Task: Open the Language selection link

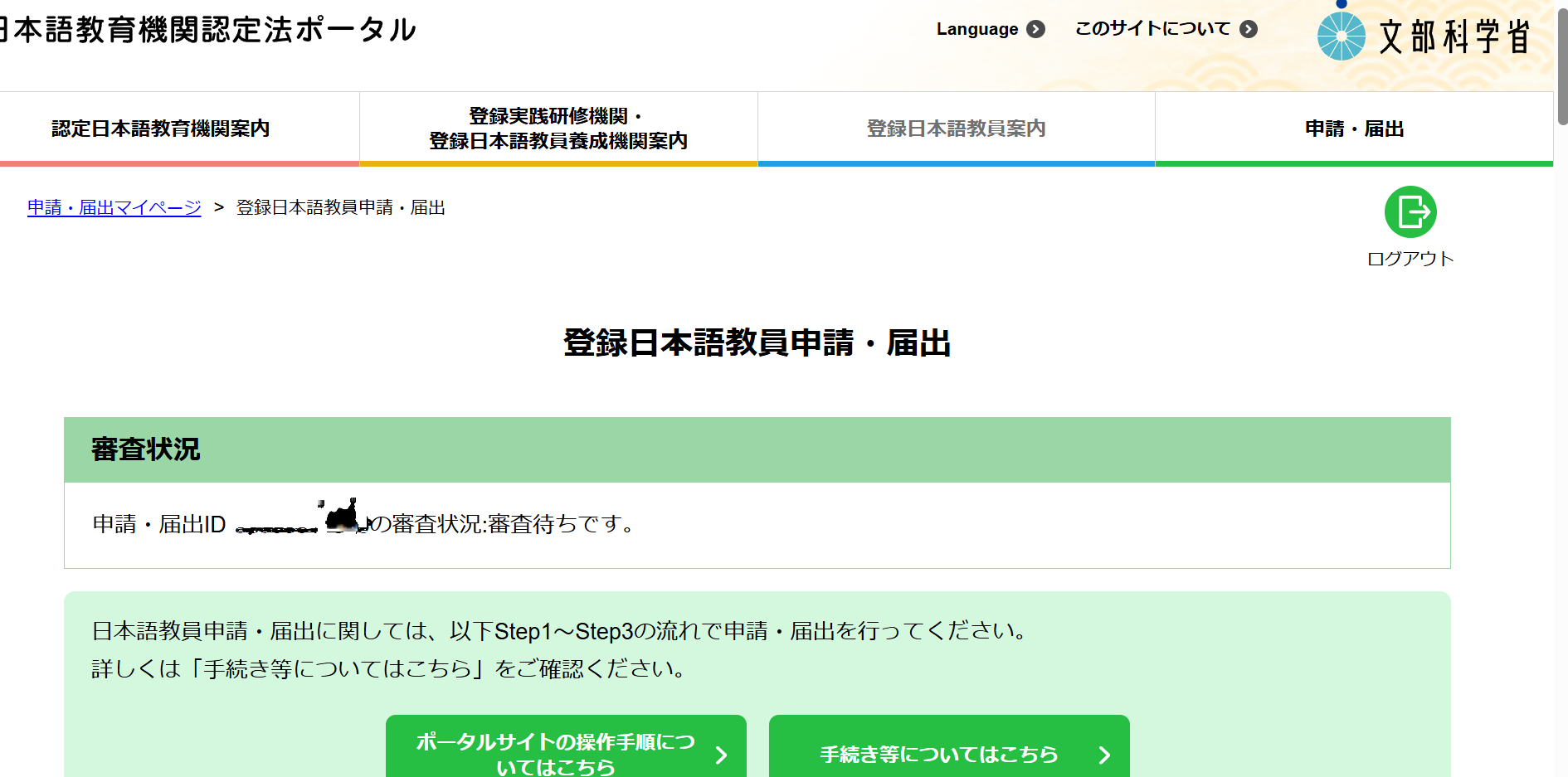Action: (976, 29)
